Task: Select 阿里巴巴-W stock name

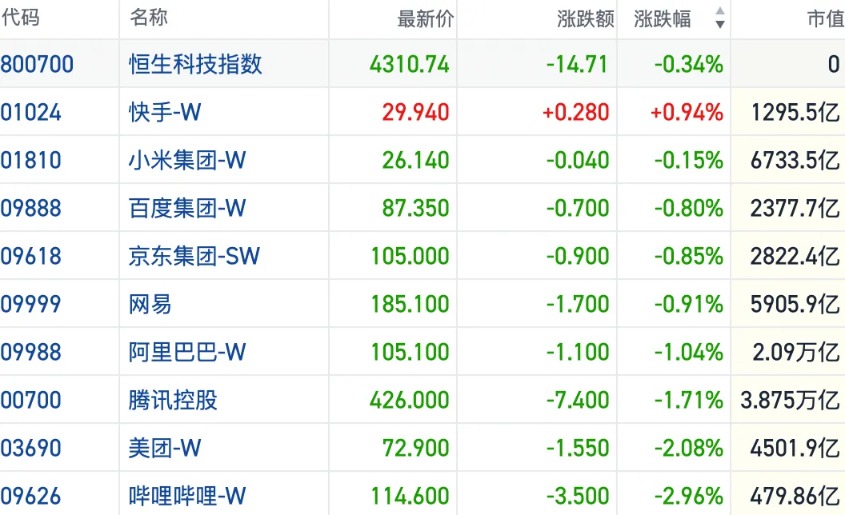Action: [x=187, y=352]
